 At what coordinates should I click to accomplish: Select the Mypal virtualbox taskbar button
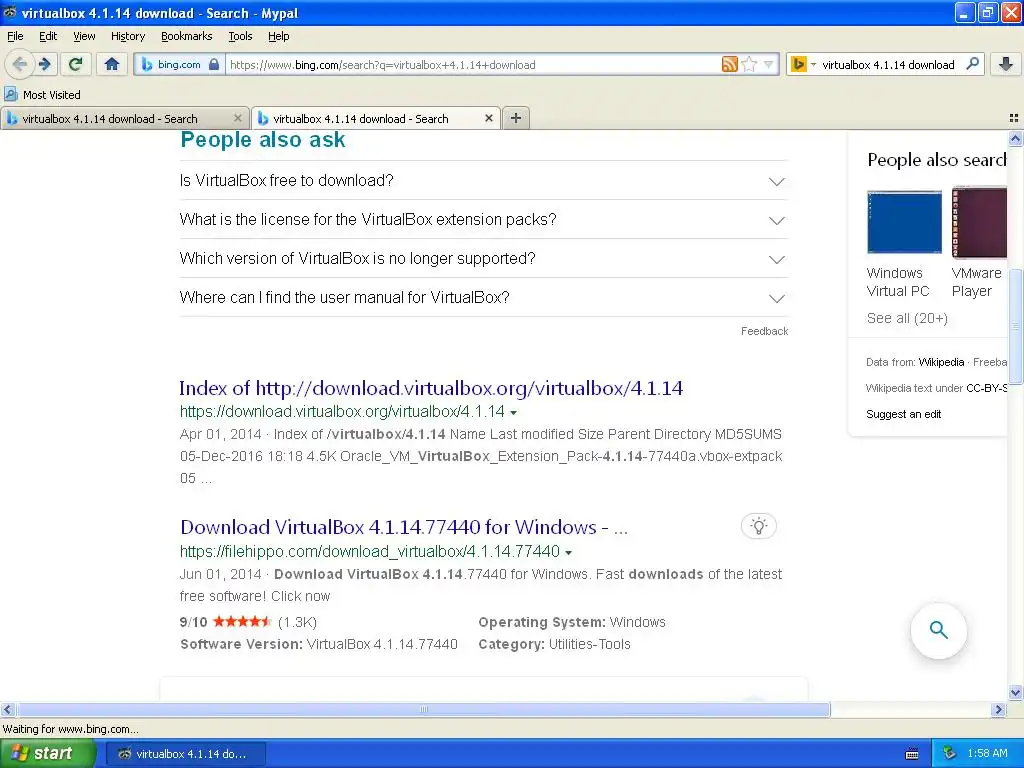pyautogui.click(x=185, y=754)
